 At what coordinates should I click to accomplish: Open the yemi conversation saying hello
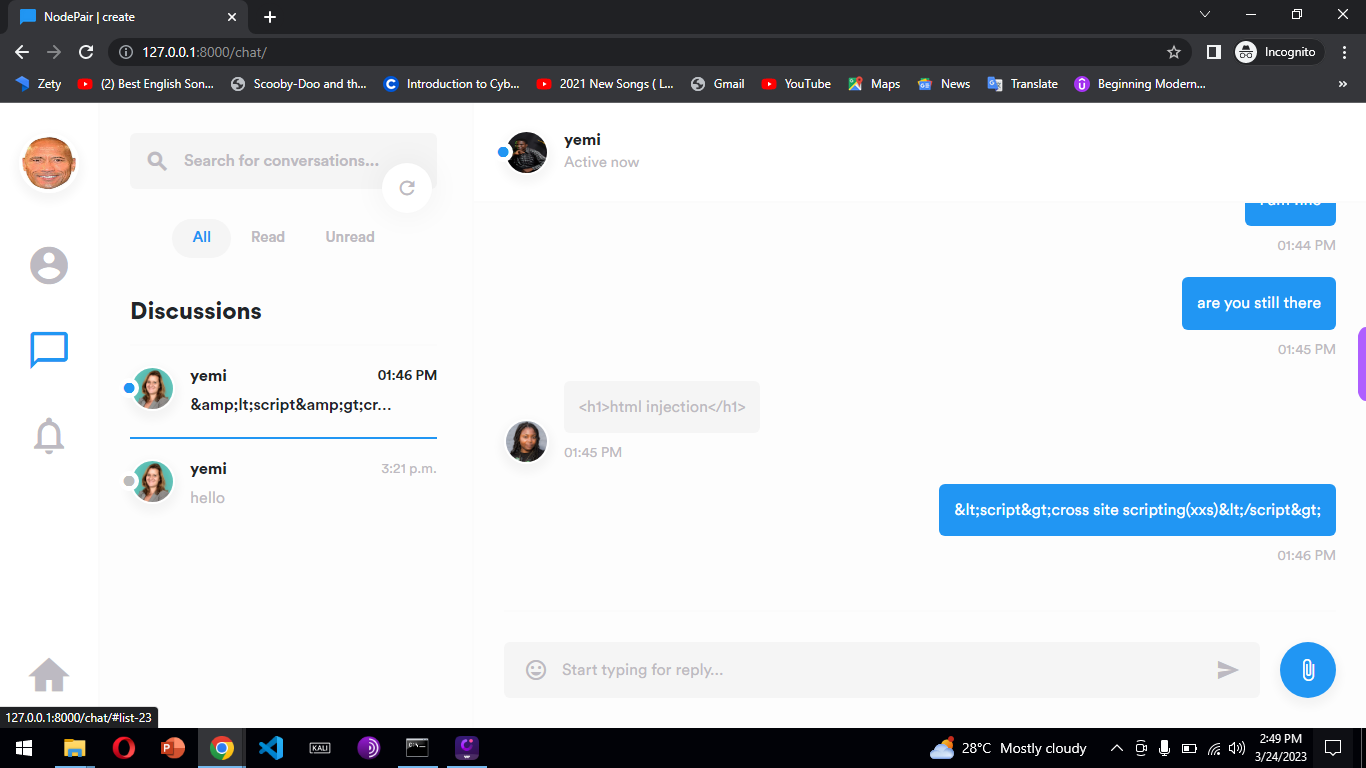pyautogui.click(x=284, y=483)
